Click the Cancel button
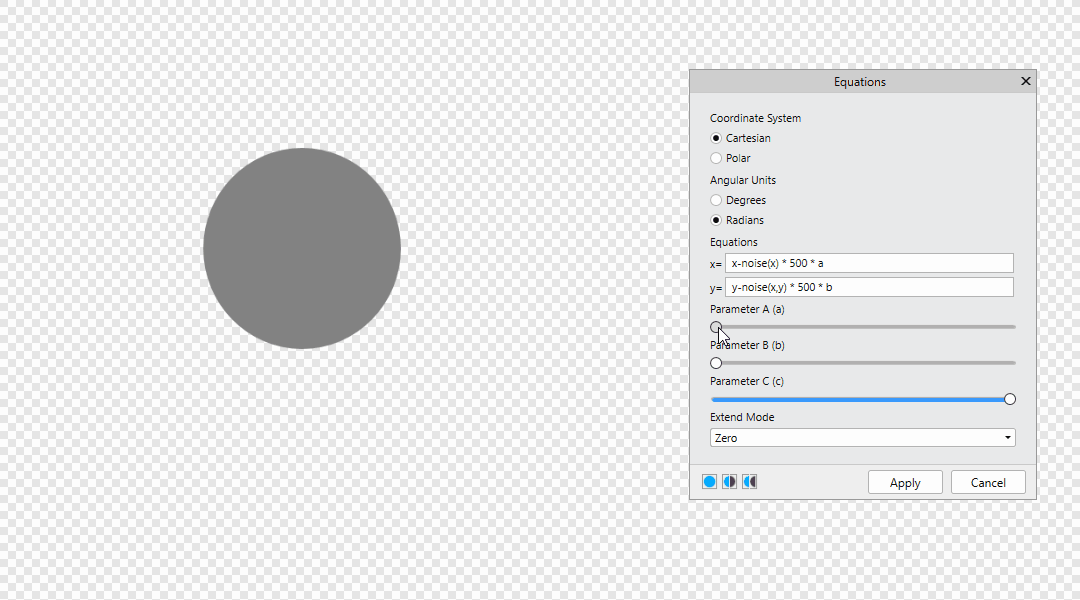This screenshot has width=1080, height=600. 988,482
